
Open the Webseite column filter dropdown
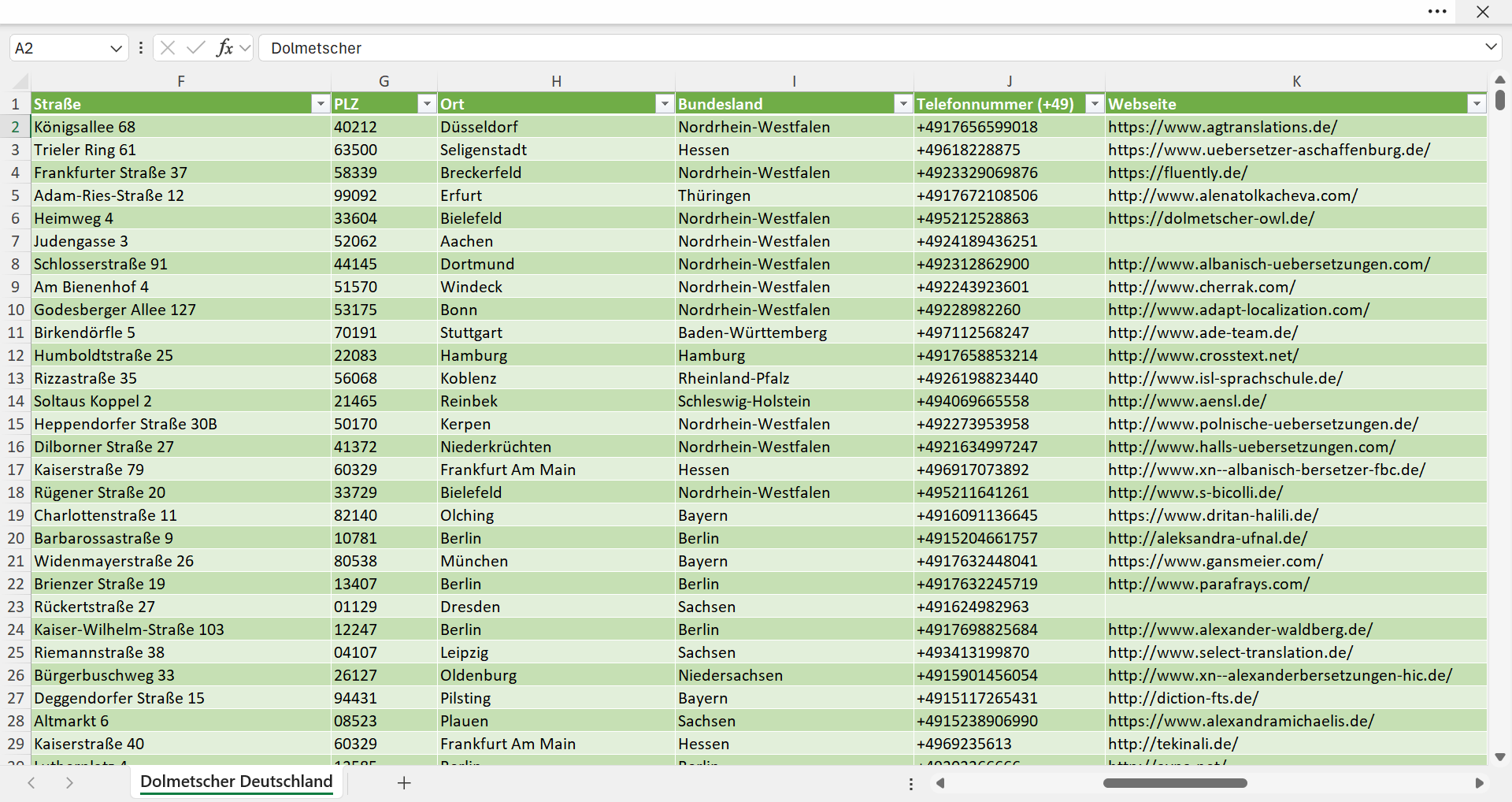(1477, 104)
